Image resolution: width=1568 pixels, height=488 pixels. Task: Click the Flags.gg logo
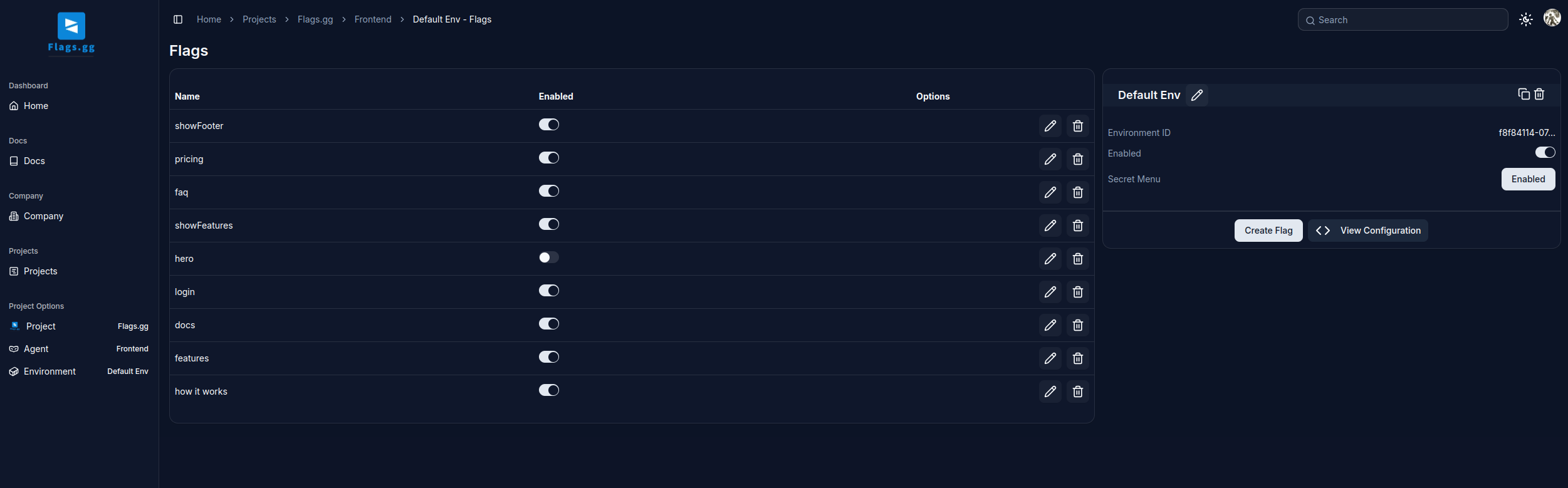tap(71, 34)
